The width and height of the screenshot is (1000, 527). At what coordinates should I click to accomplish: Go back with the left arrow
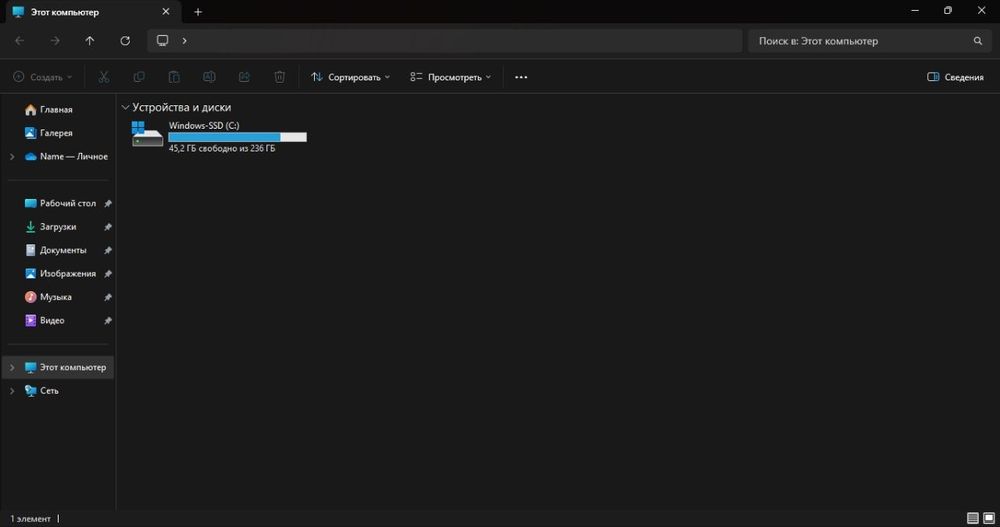click(x=20, y=41)
